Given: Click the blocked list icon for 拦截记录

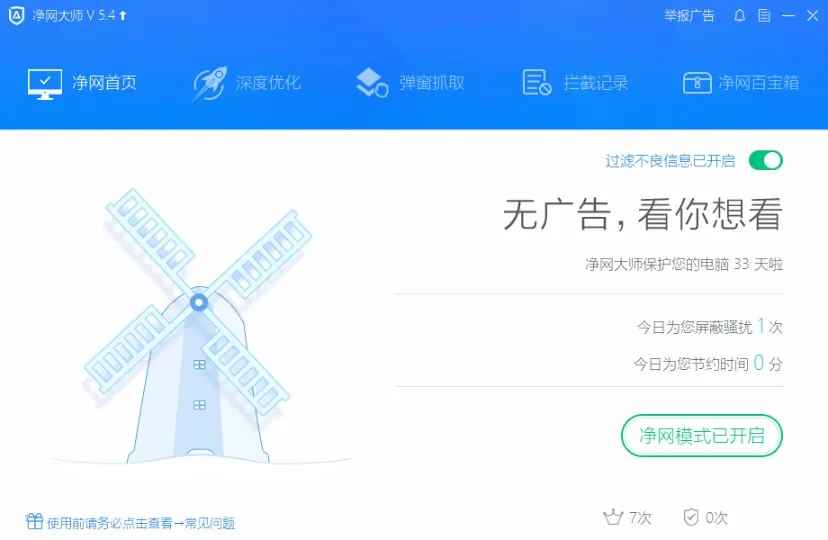Looking at the screenshot, I should [537, 83].
